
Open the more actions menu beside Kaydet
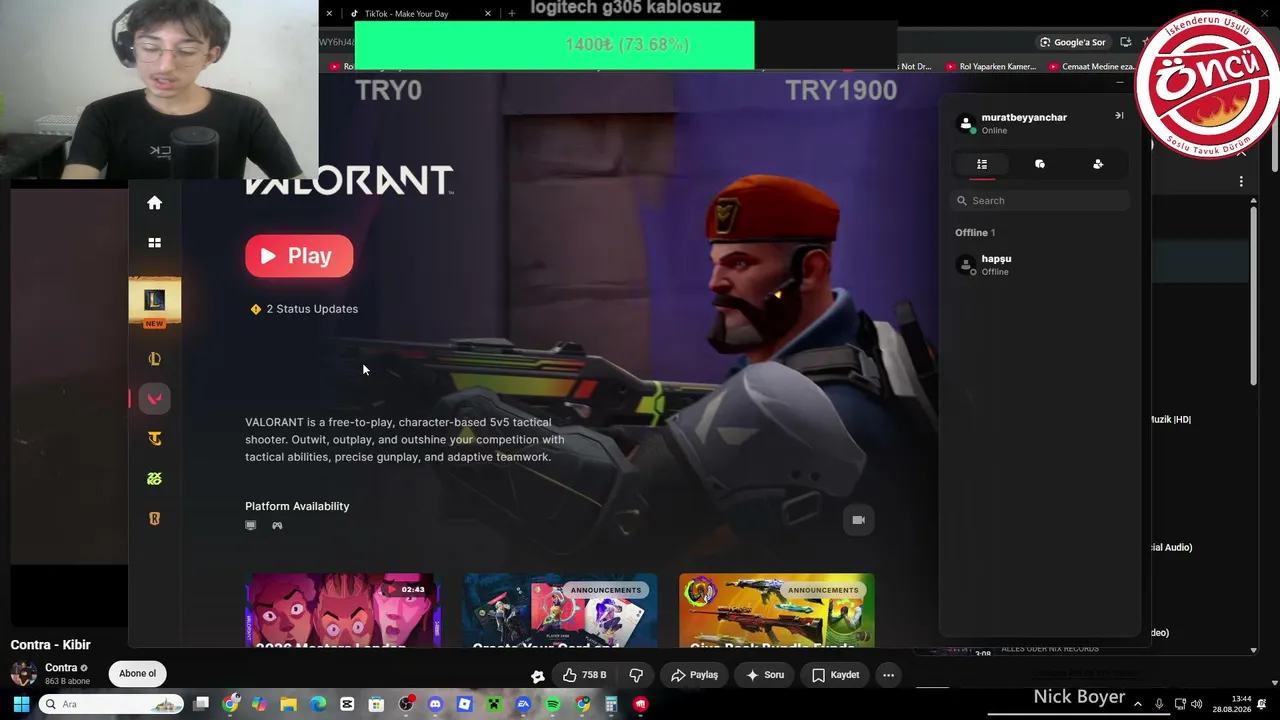coord(888,675)
